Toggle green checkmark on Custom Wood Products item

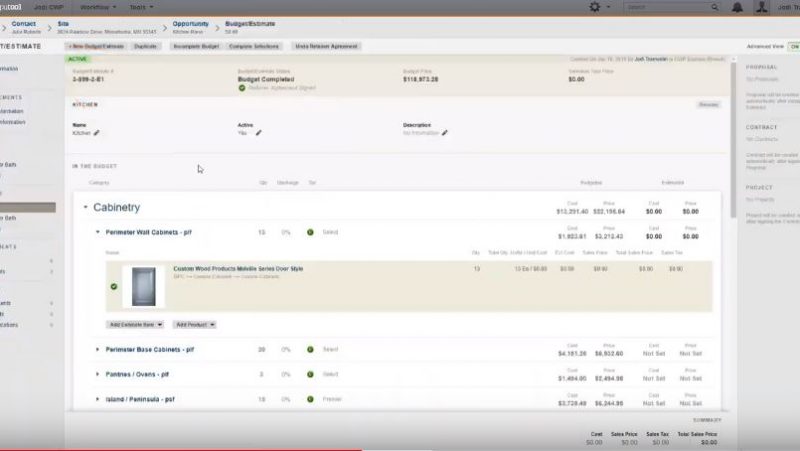pyautogui.click(x=114, y=286)
